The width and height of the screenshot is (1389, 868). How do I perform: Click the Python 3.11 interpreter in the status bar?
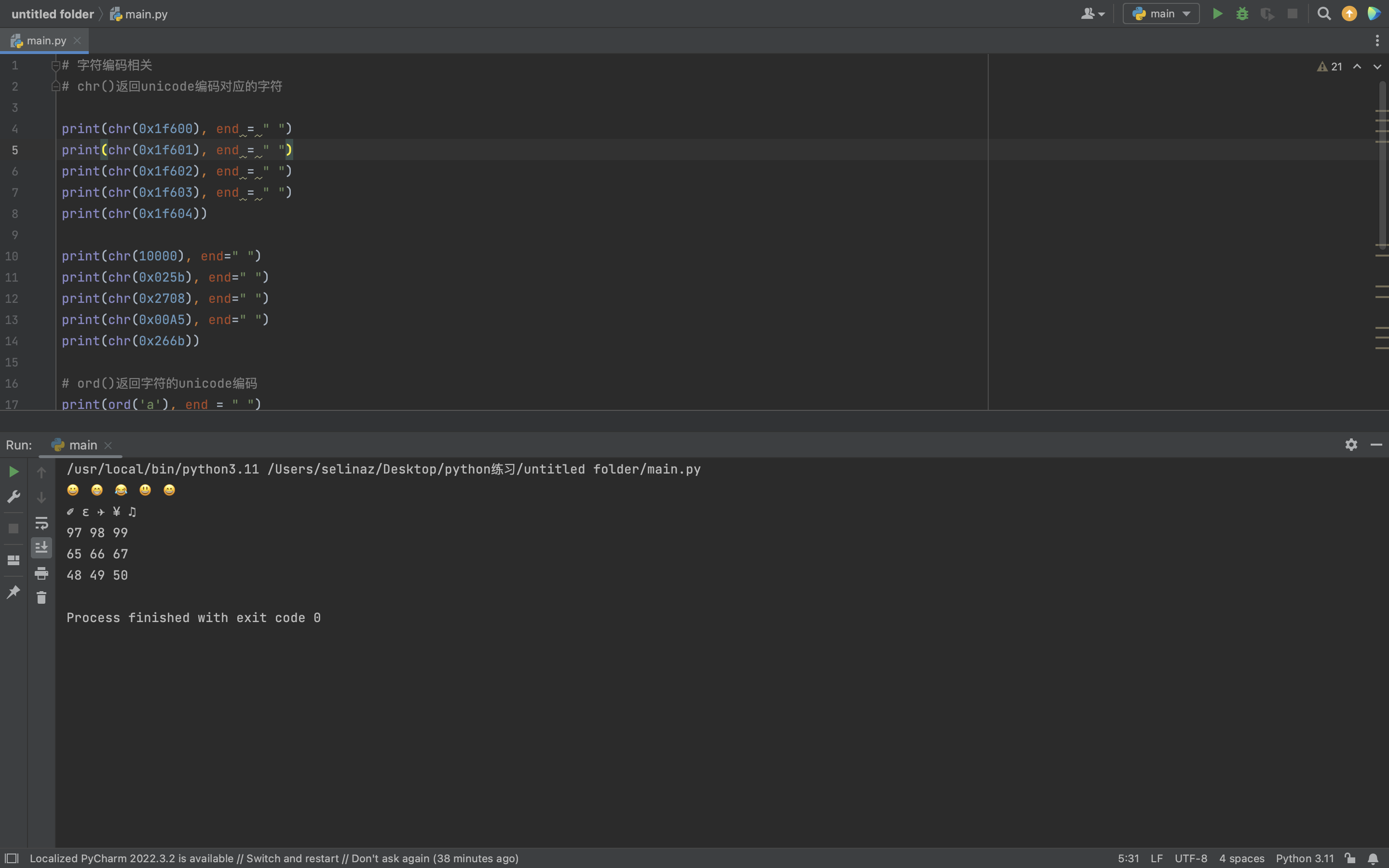(x=1304, y=858)
